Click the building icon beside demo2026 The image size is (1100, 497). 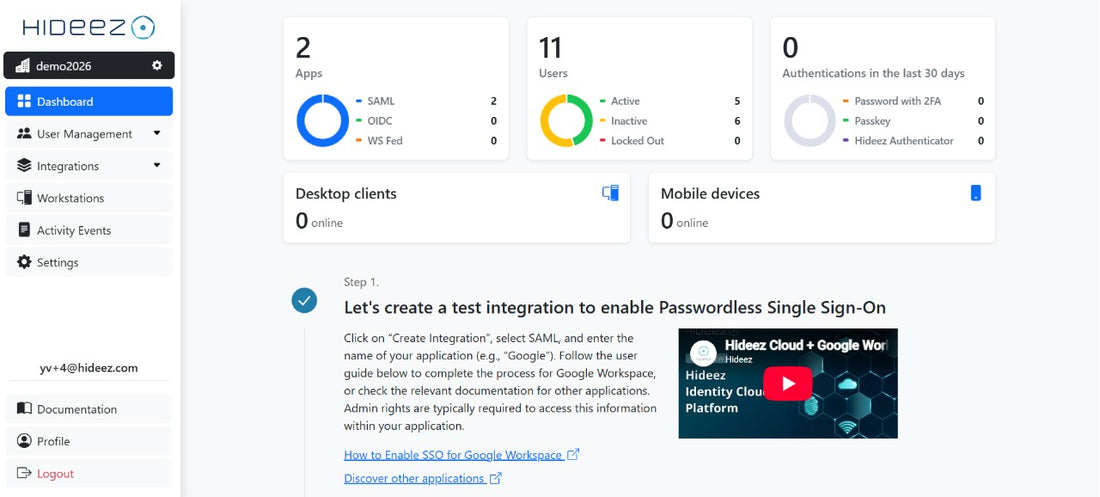click(x=23, y=66)
